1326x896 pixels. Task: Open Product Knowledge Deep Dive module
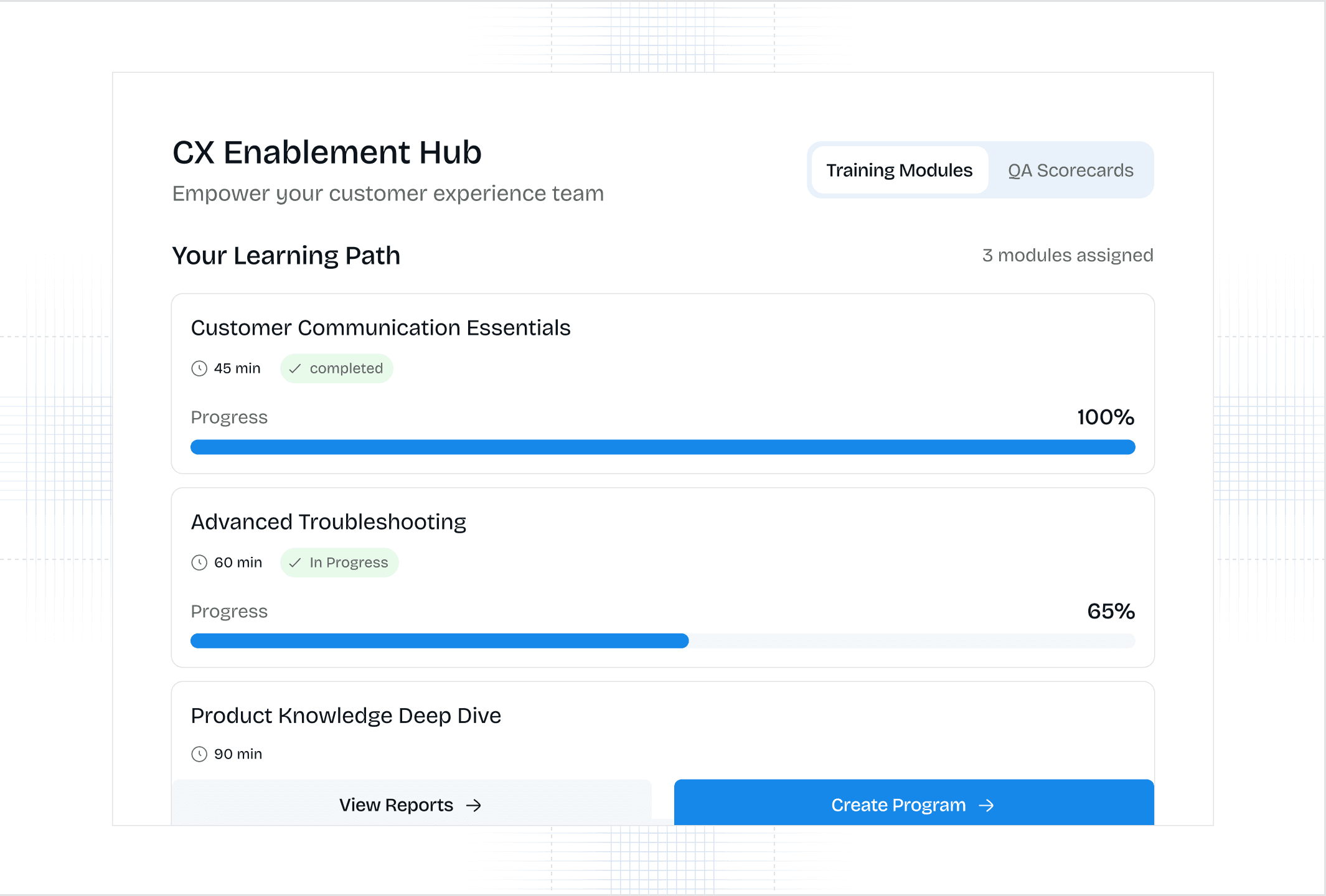(x=346, y=716)
